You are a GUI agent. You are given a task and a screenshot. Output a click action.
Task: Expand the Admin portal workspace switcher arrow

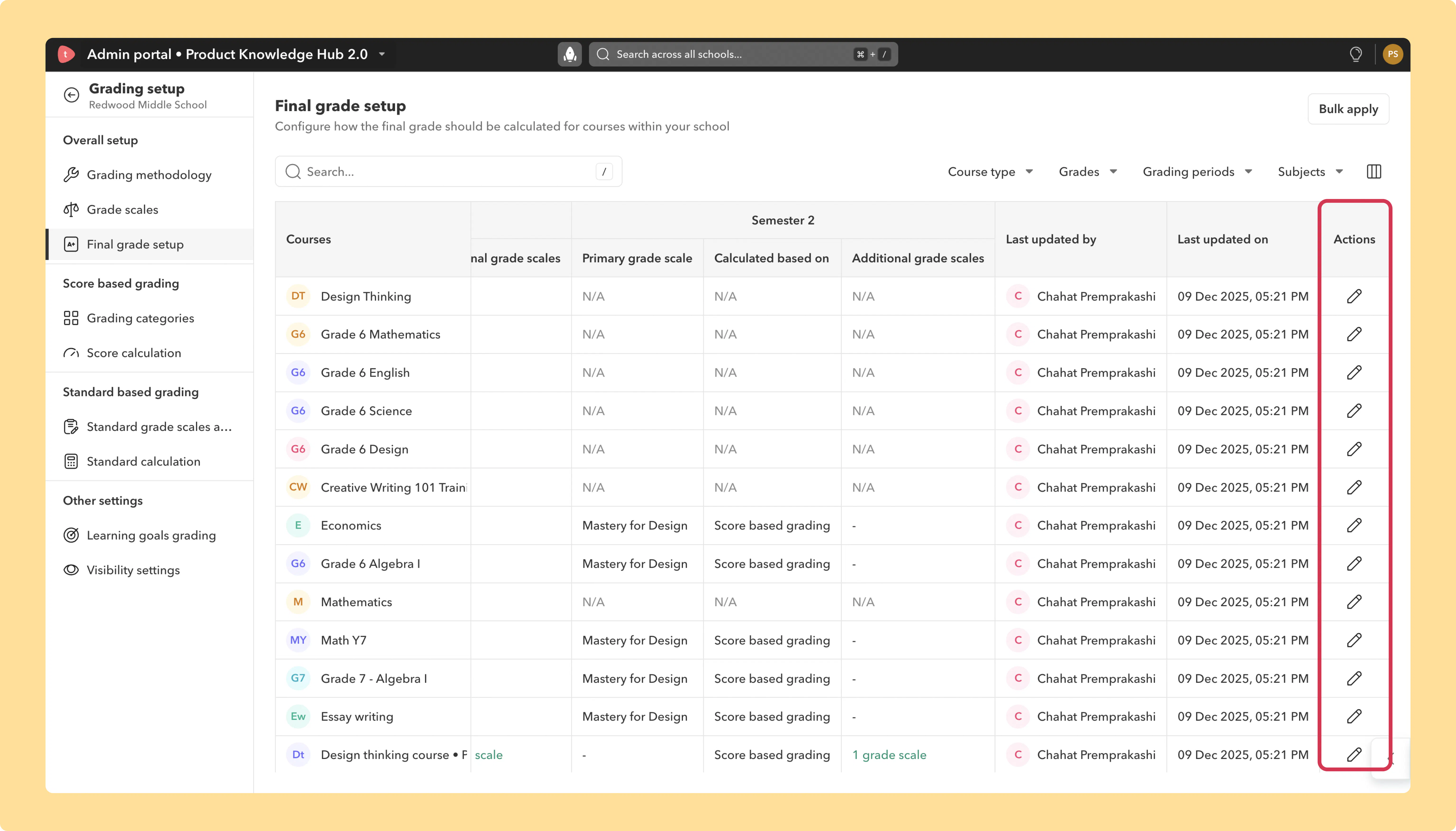(x=382, y=54)
